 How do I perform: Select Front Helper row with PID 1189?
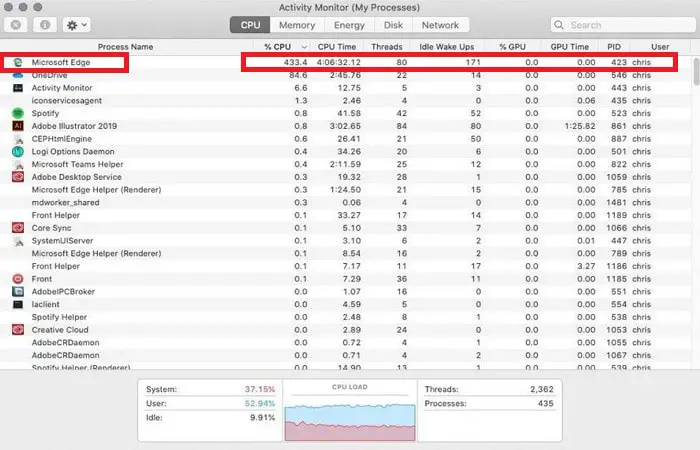pos(345,215)
